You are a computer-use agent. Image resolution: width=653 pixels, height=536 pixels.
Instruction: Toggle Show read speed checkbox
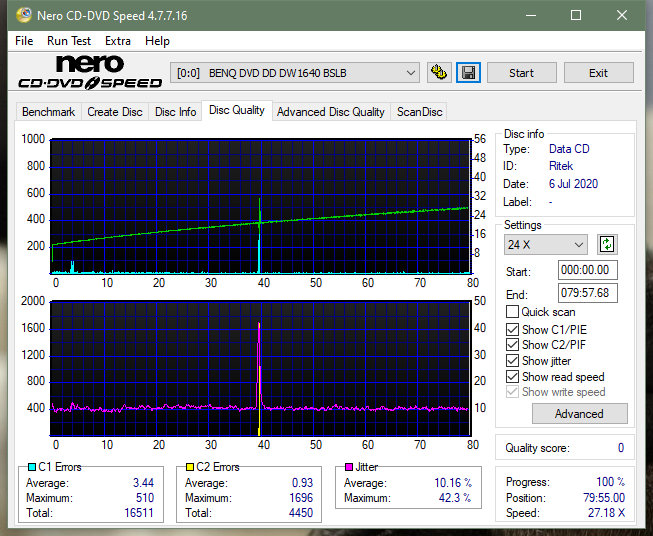click(x=512, y=376)
